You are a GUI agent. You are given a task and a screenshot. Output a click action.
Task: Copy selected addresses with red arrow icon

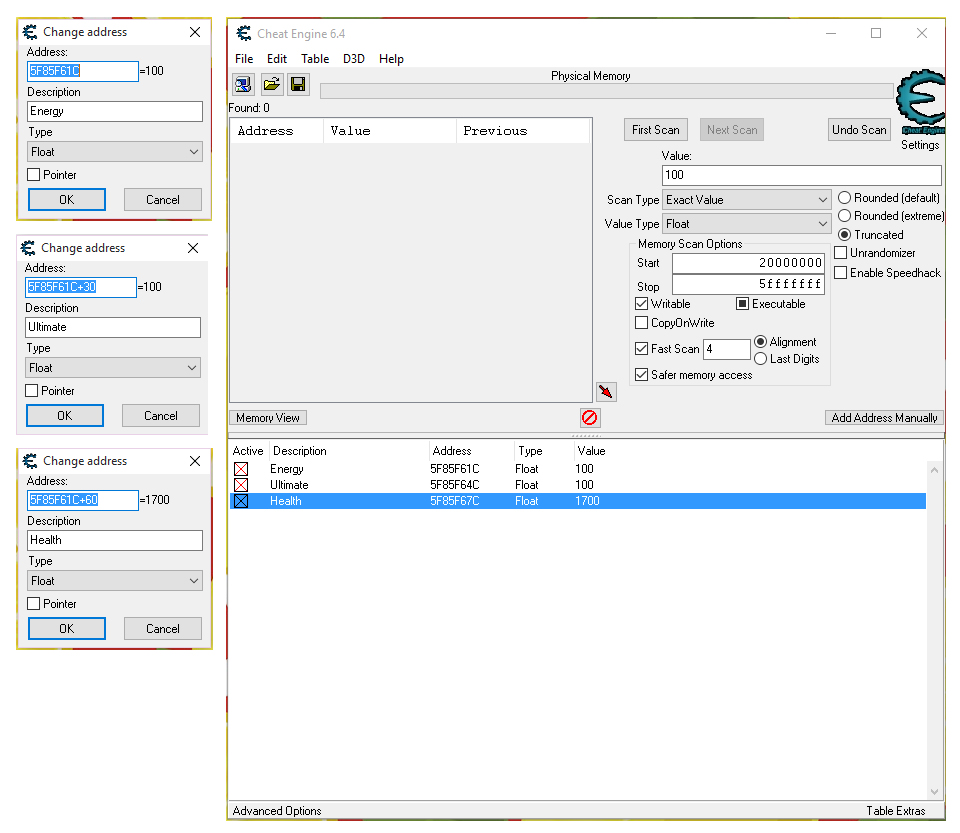[606, 392]
